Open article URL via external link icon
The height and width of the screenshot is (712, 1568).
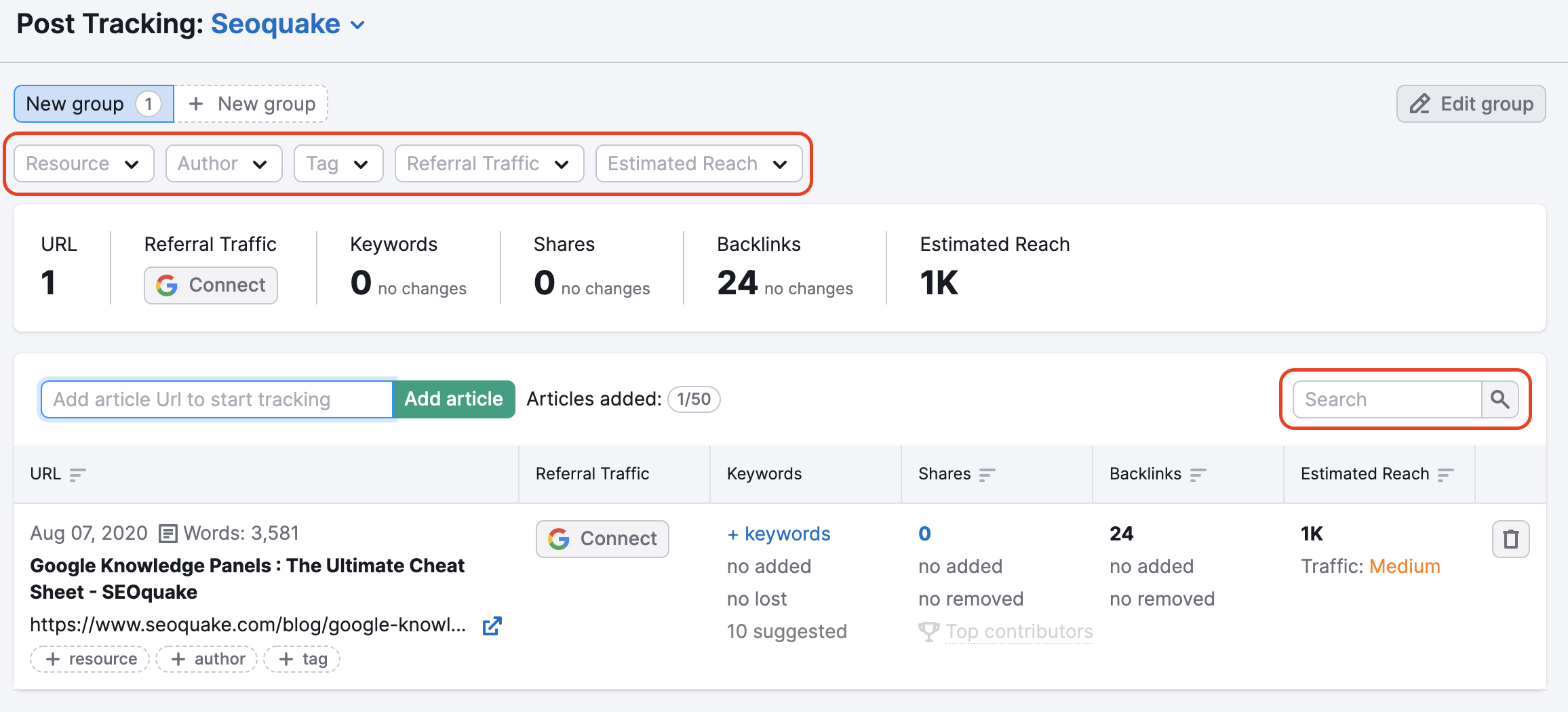(492, 626)
